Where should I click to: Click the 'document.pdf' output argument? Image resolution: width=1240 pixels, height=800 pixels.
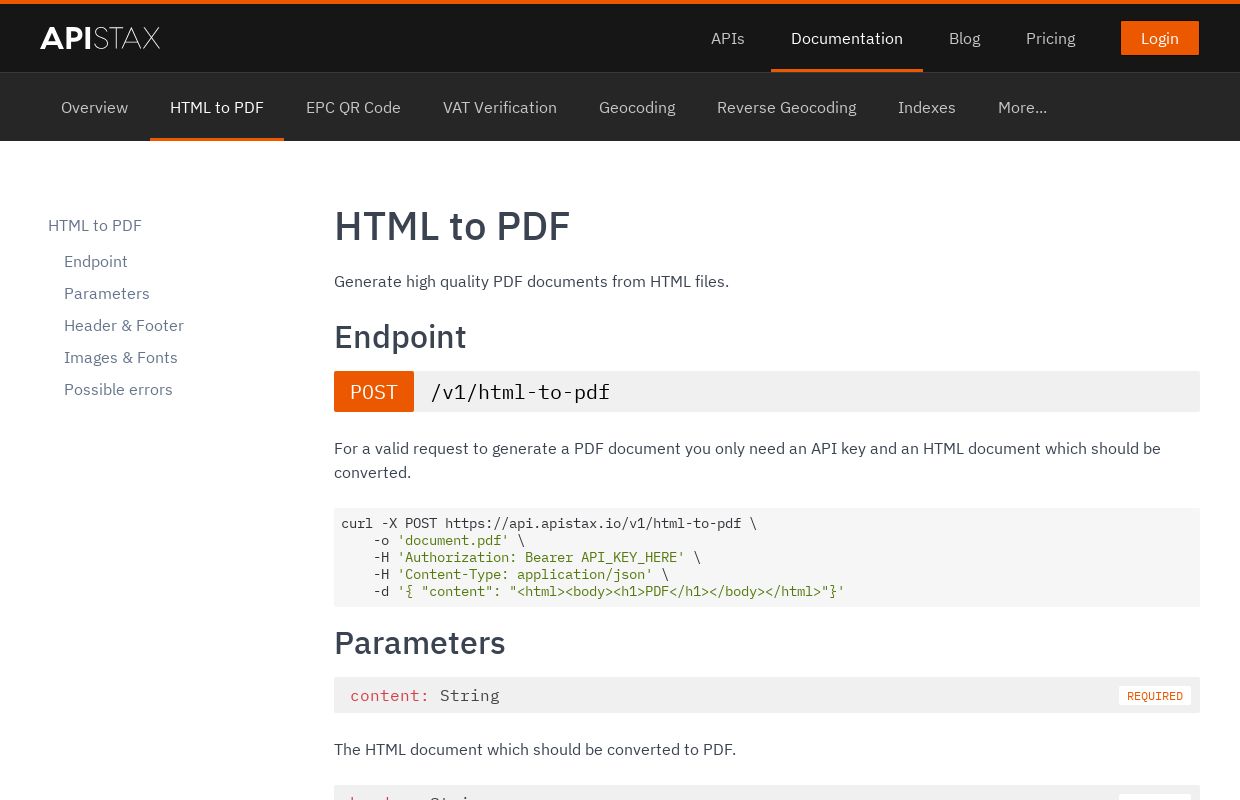coord(453,540)
